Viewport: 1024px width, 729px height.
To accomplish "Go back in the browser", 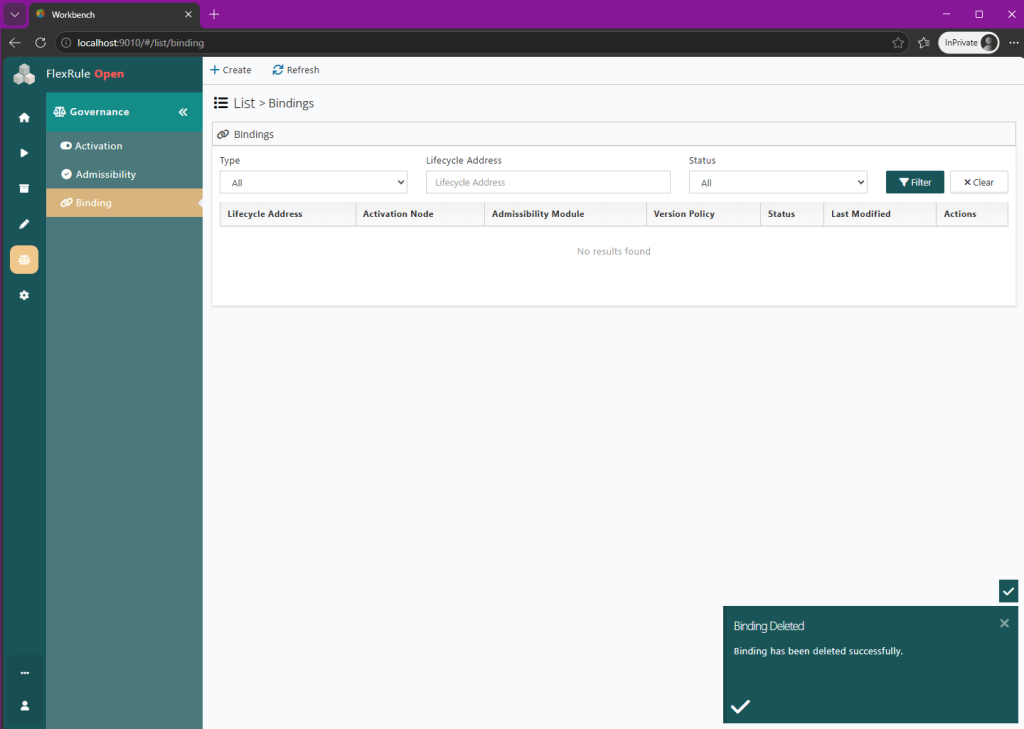I will [15, 42].
